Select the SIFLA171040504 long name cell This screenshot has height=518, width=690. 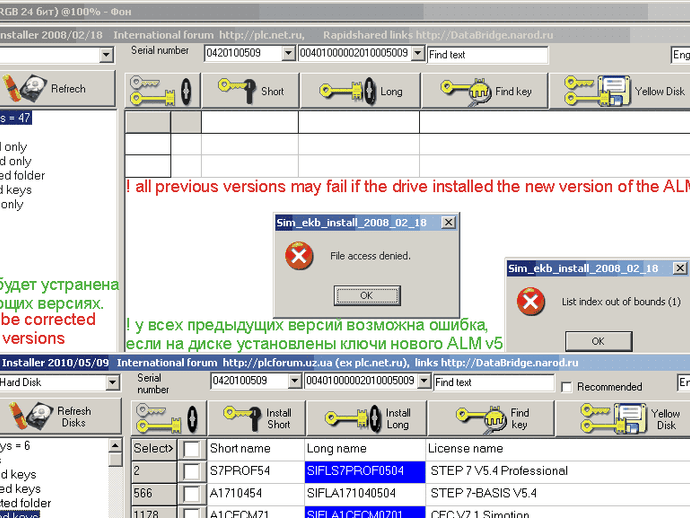coord(365,494)
